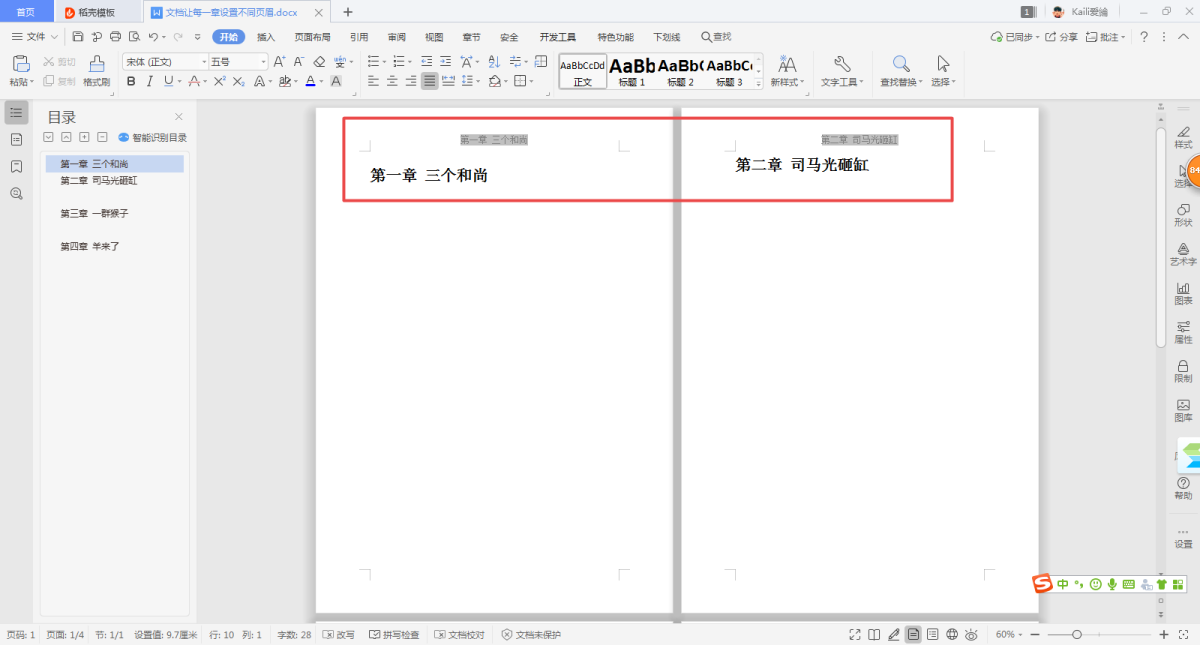The image size is (1200, 645).
Task: Expand styles gallery more arrow
Action: coord(758,84)
